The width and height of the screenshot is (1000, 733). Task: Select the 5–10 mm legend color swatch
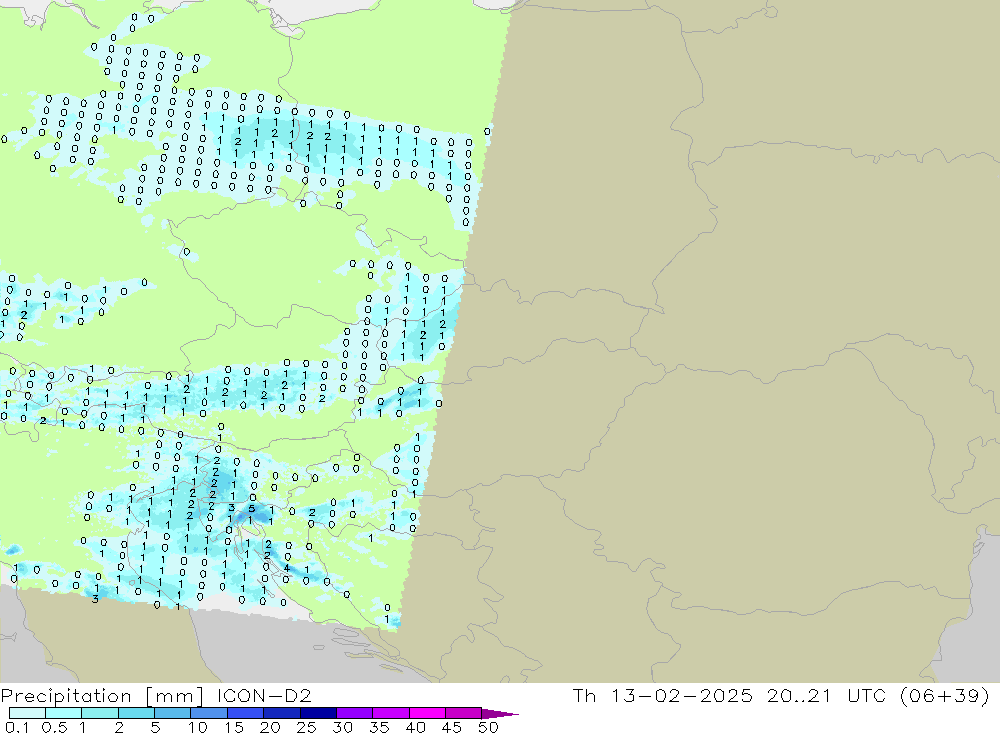[172, 713]
